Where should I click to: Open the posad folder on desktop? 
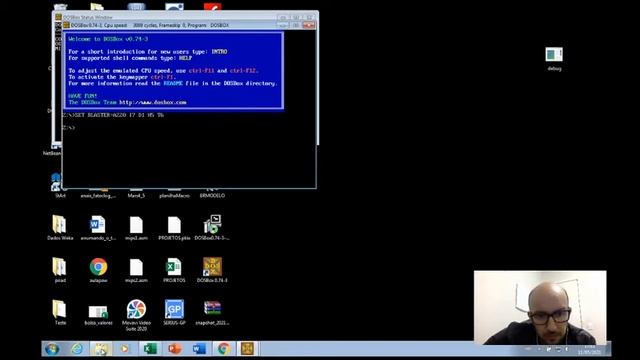click(x=60, y=267)
